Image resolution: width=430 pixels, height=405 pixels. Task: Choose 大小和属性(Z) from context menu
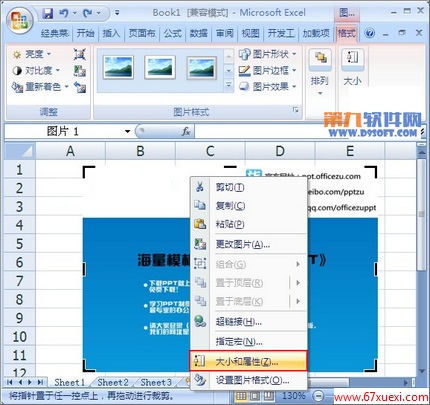point(248,361)
